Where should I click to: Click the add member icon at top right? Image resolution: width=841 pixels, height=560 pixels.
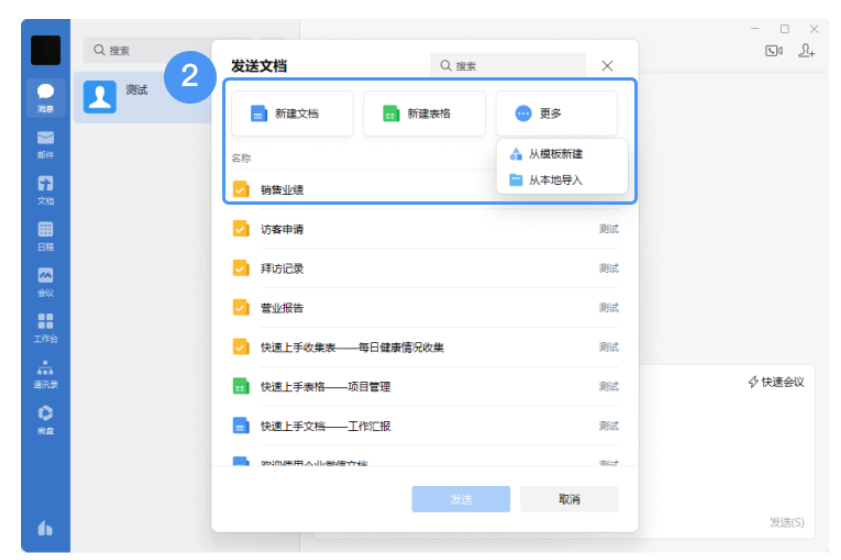(806, 51)
